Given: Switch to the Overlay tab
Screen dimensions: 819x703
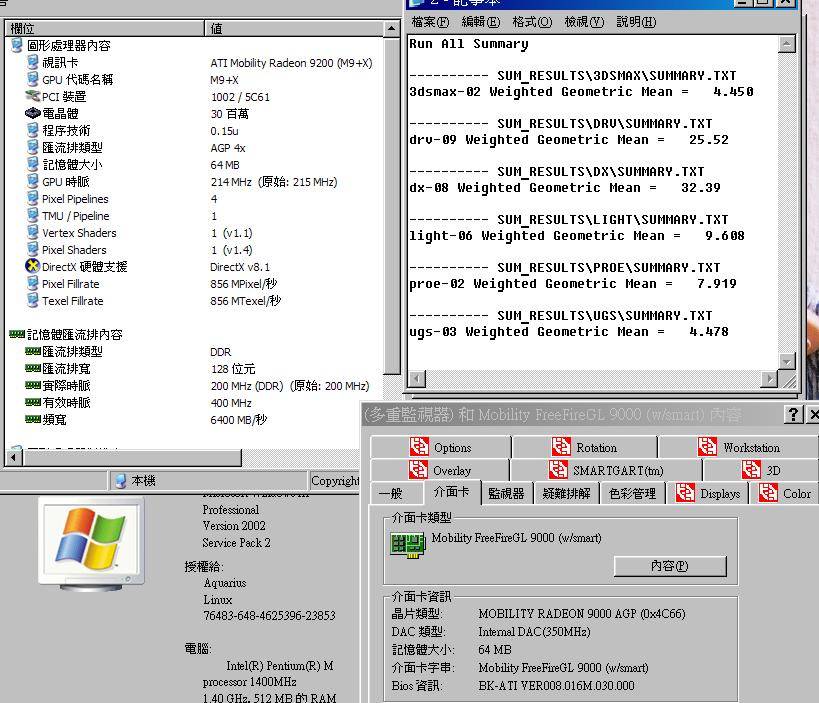Looking at the screenshot, I should pos(440,470).
